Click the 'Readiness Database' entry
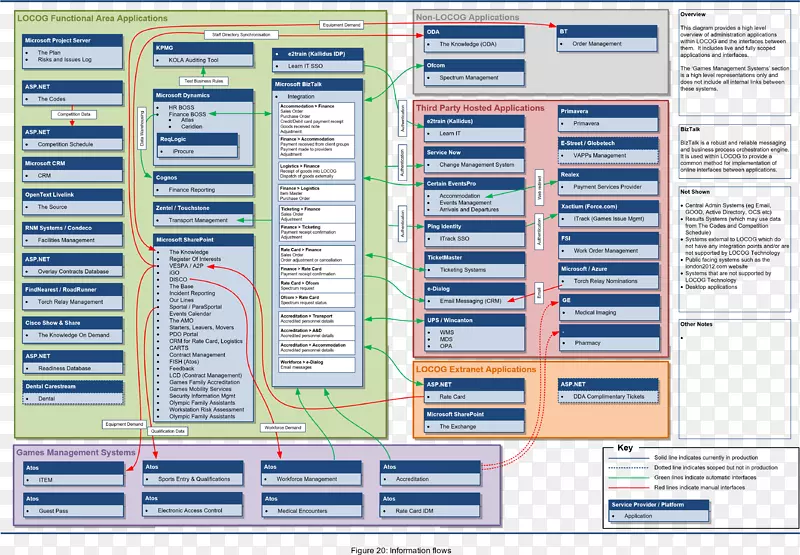Viewport: 800px width, 555px height. 65,368
